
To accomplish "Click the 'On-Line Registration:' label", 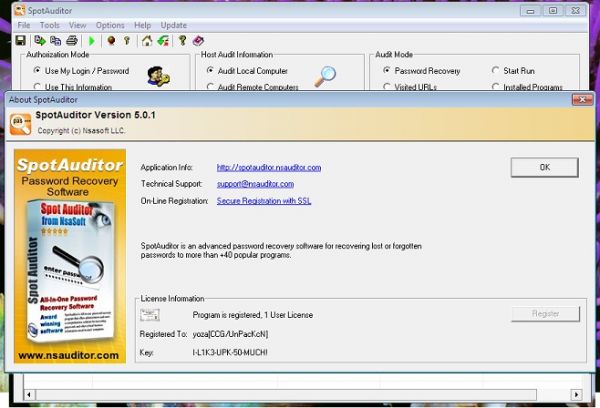I will coord(174,201).
